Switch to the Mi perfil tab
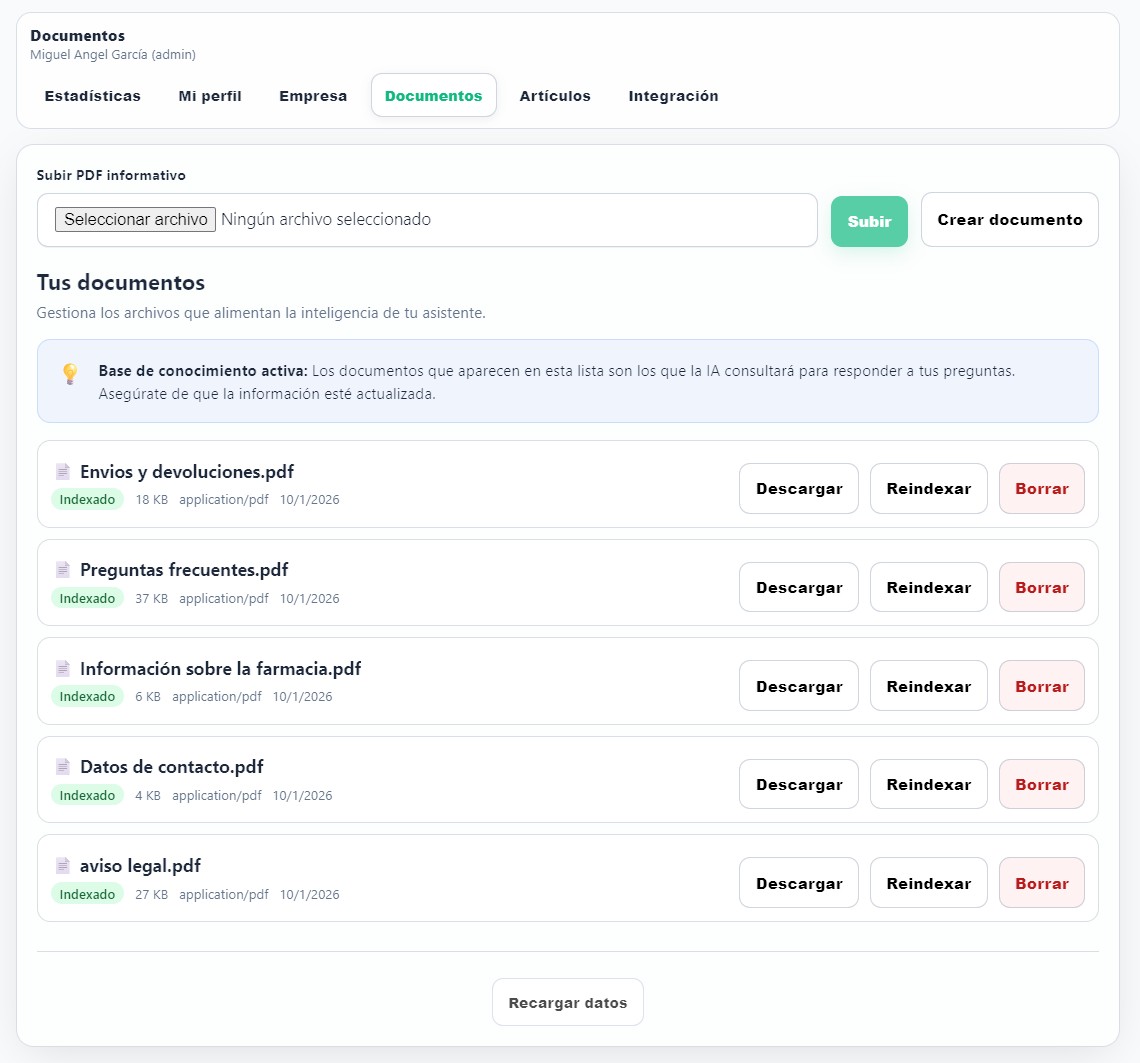 tap(210, 96)
